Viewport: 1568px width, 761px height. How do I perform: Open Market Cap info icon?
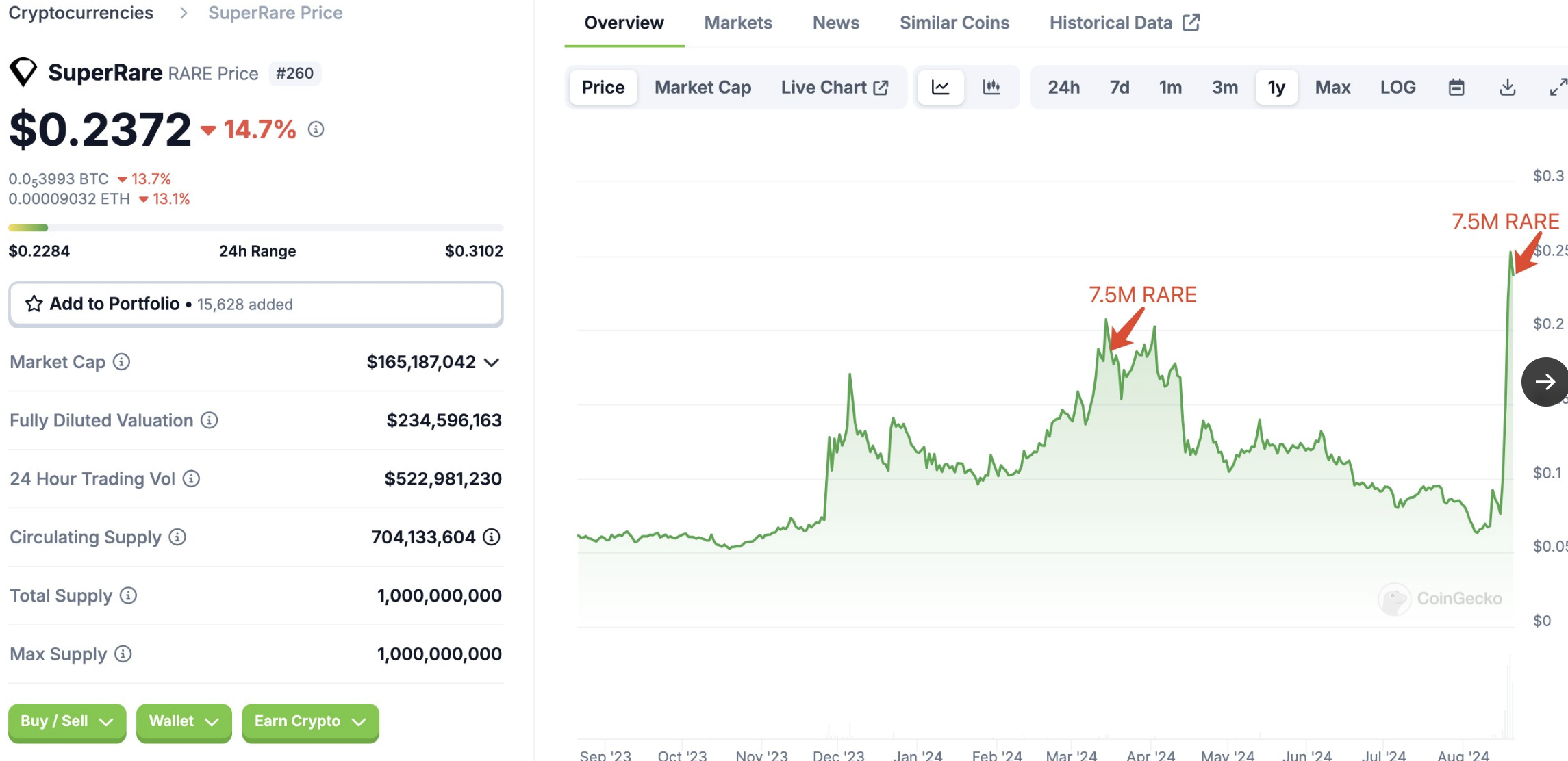(x=122, y=362)
